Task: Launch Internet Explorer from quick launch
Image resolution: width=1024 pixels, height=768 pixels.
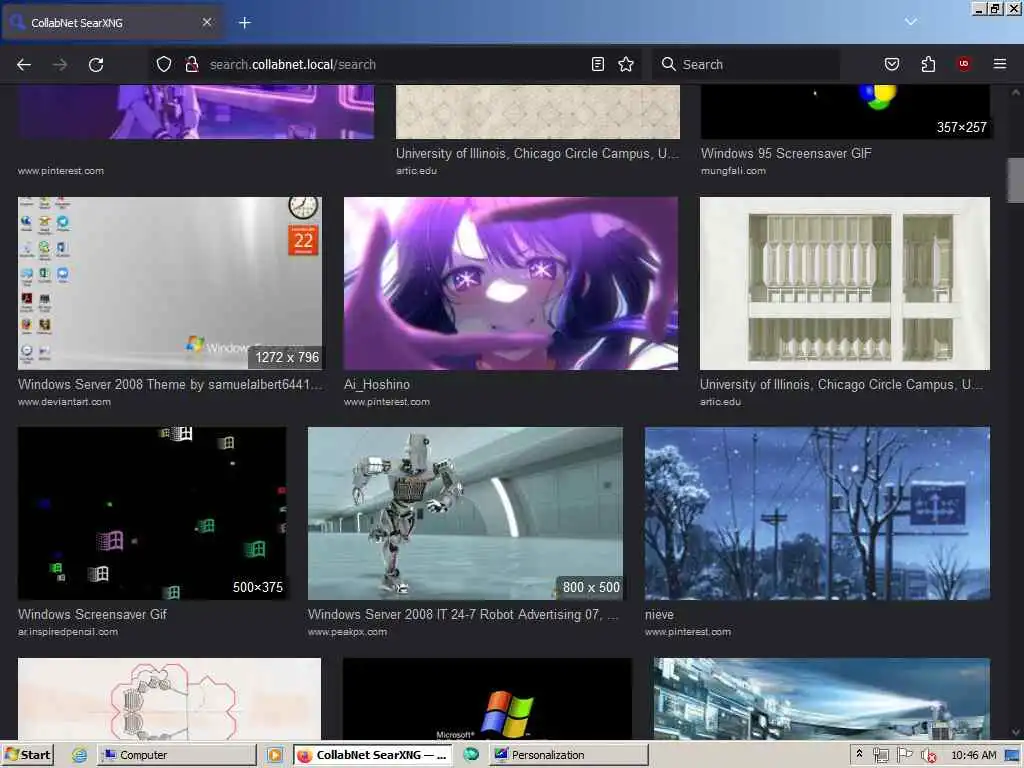Action: [80, 755]
